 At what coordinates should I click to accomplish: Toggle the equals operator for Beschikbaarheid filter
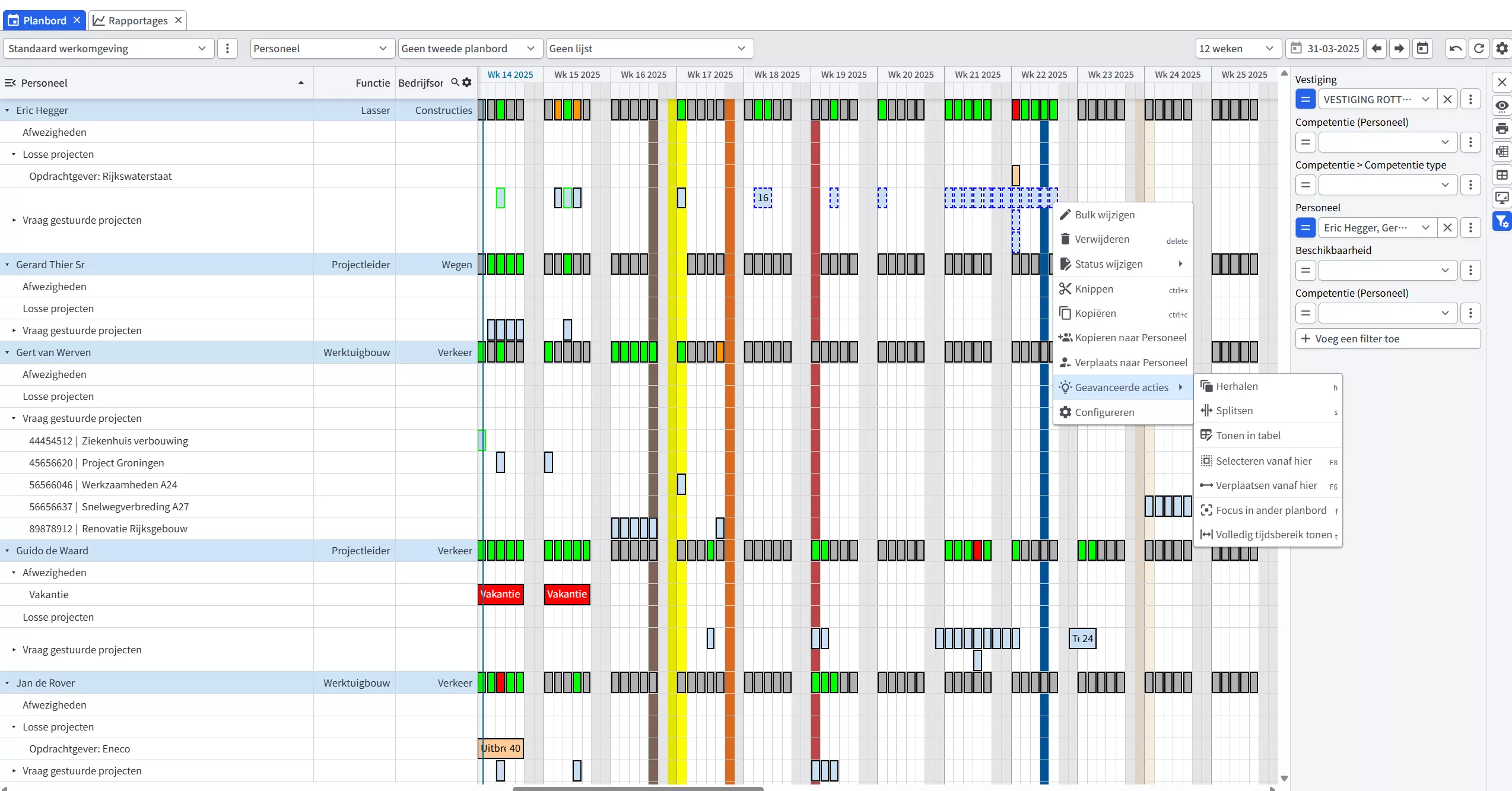1305,271
